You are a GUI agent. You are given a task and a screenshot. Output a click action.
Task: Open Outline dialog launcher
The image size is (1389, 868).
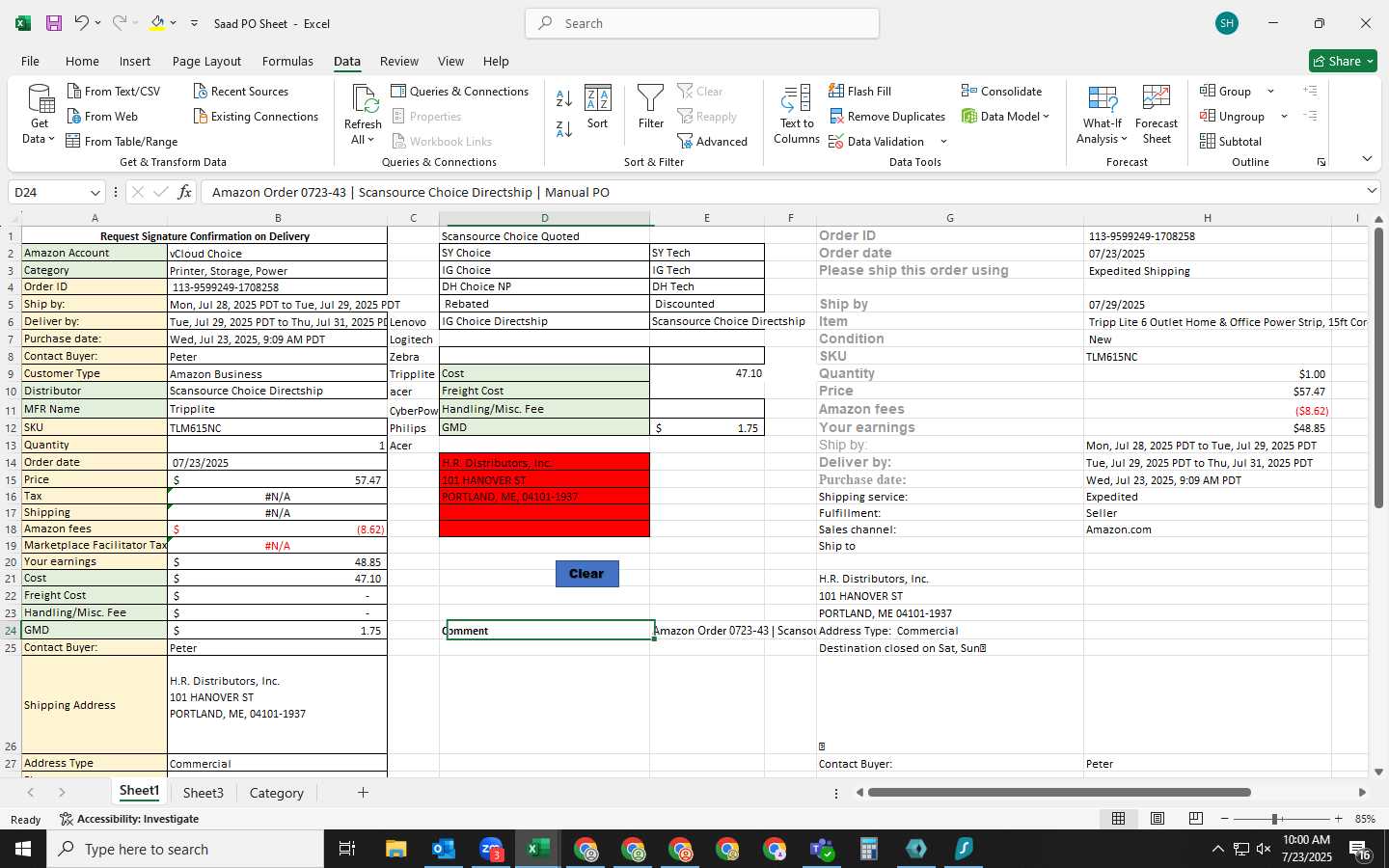coord(1321,162)
